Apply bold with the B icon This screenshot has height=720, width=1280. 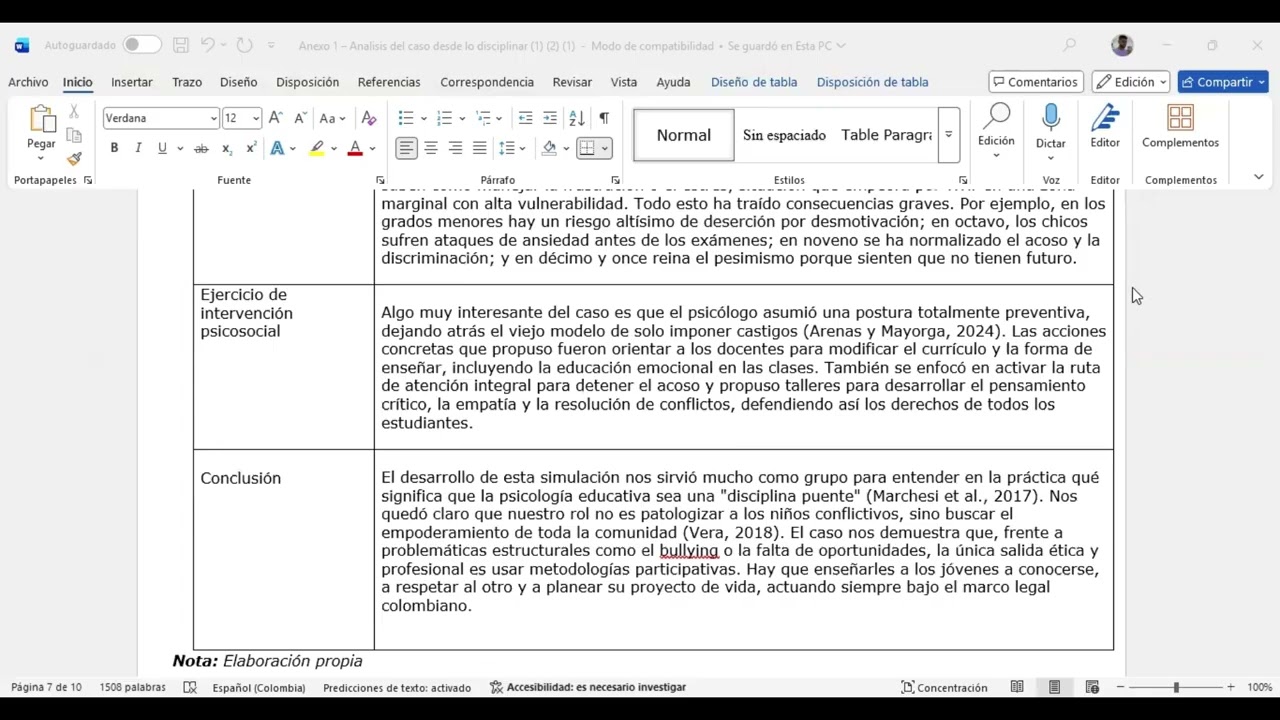(114, 148)
